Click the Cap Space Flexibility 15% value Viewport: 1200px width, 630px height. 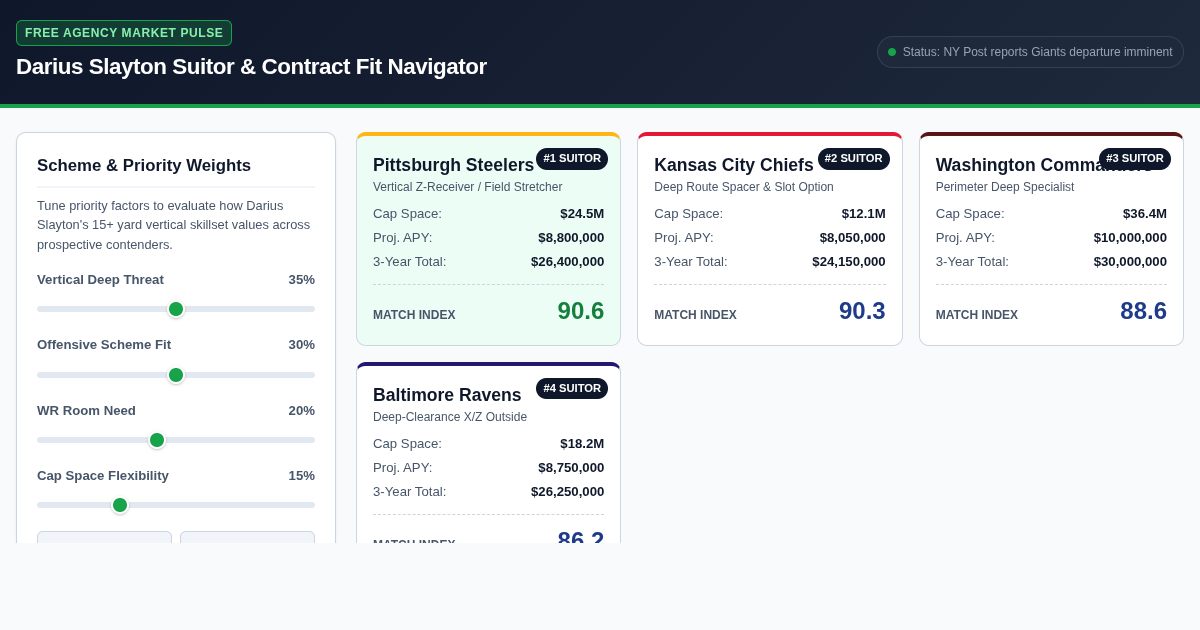[302, 476]
